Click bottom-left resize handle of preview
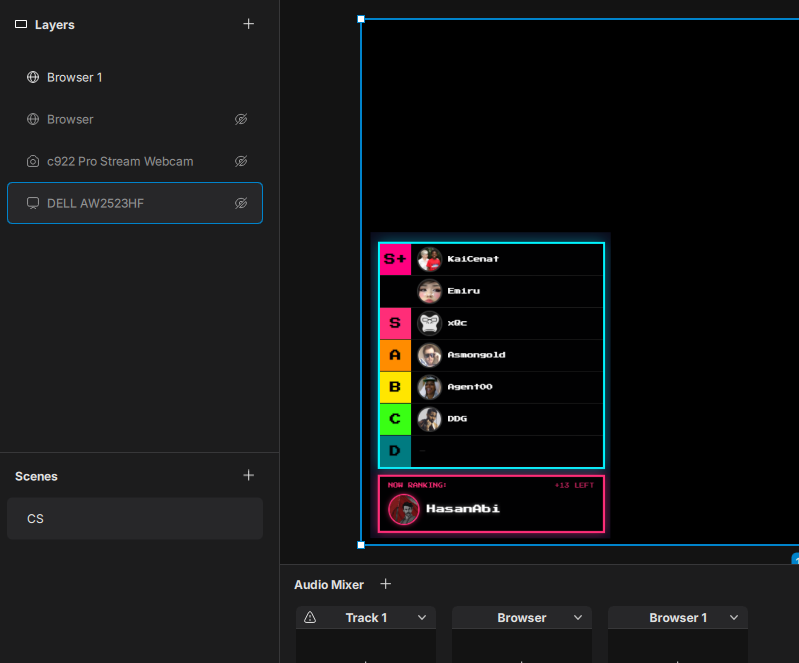The height and width of the screenshot is (663, 799). pyautogui.click(x=361, y=545)
